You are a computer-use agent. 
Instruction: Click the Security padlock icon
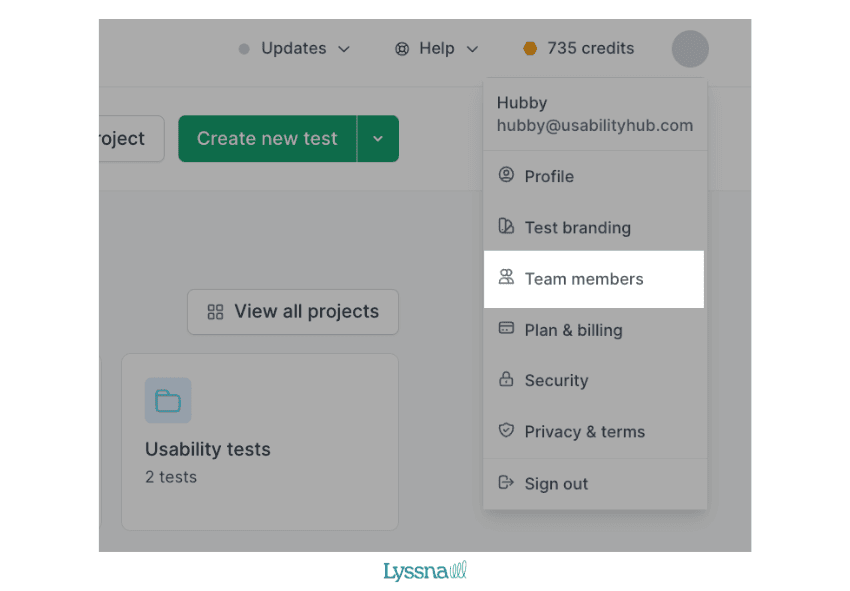tap(506, 380)
